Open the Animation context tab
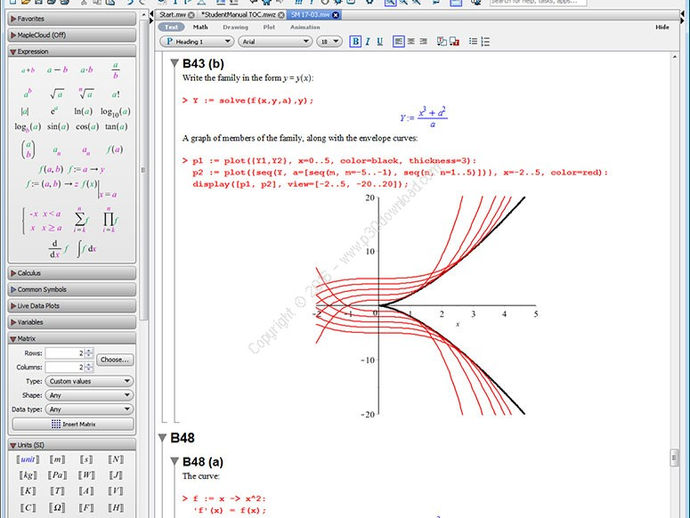690x518 pixels. point(305,27)
